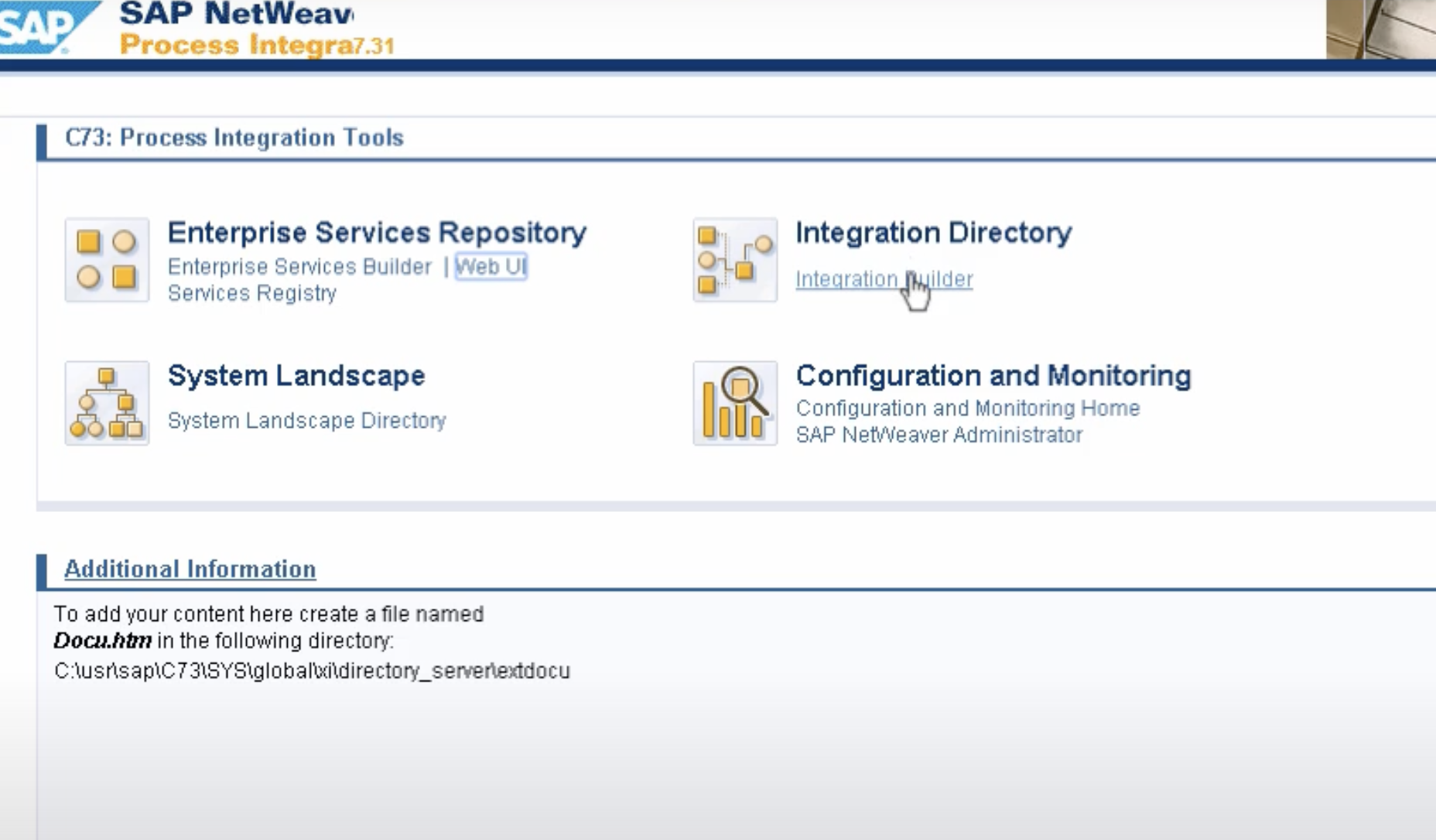Click the directory path C:\usr\sap\C73 text
Screen dimensions: 1436x840
click(312, 671)
